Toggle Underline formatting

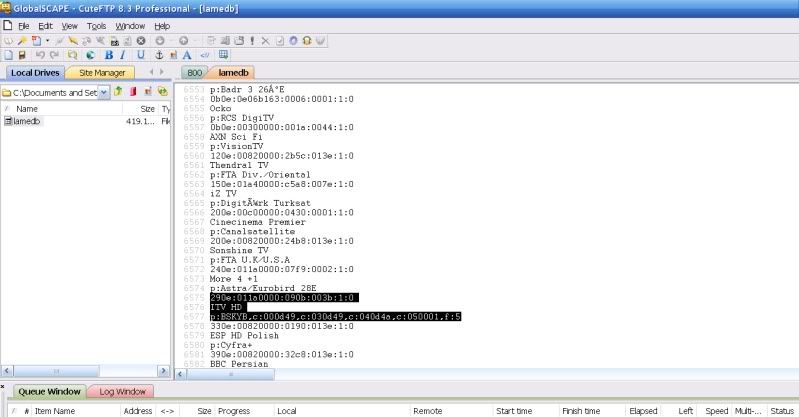tap(141, 55)
